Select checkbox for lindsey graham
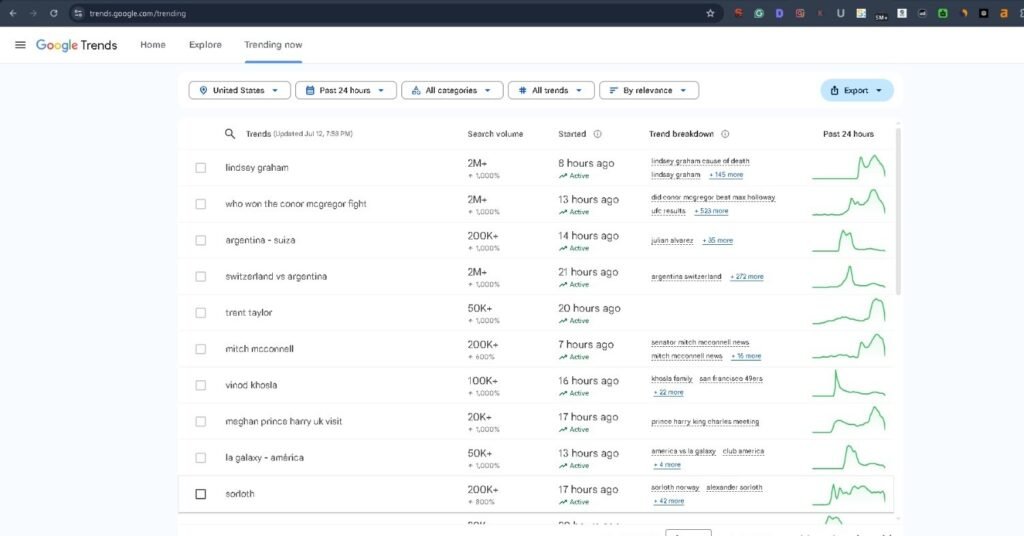Screen dimensions: 1024x536 click(200, 168)
